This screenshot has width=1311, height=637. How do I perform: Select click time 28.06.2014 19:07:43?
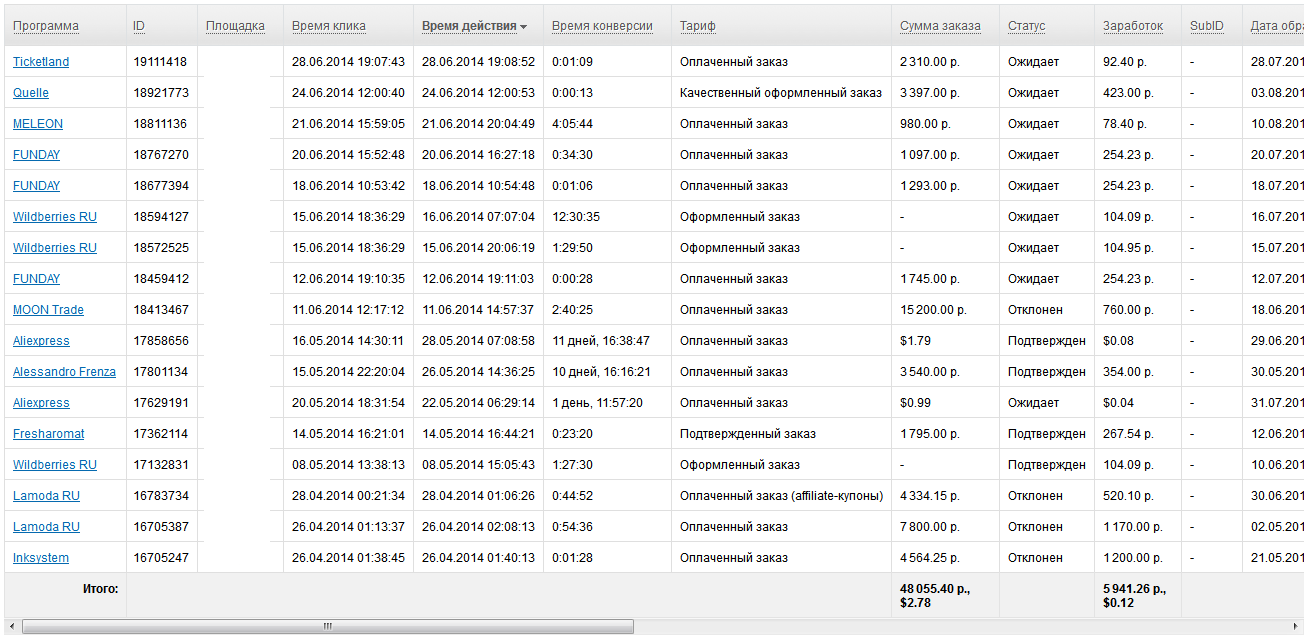coord(348,62)
